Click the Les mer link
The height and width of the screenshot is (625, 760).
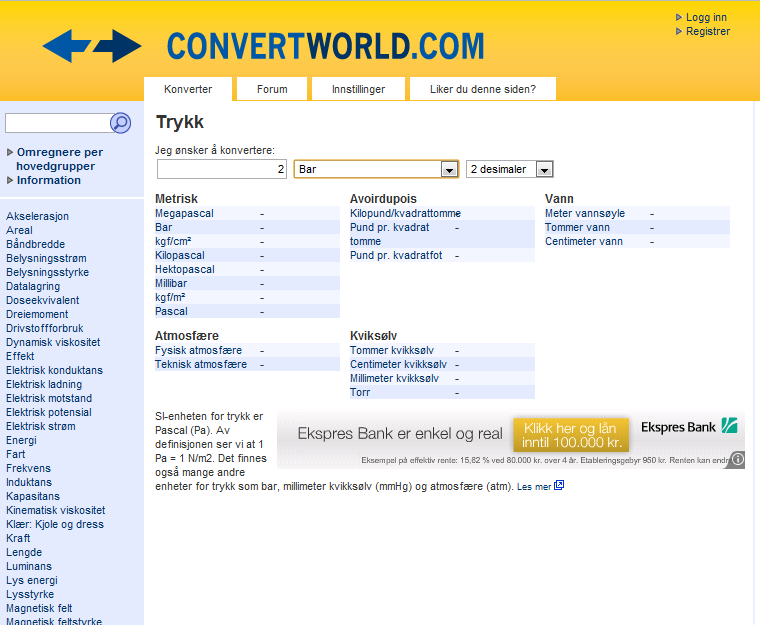click(534, 486)
